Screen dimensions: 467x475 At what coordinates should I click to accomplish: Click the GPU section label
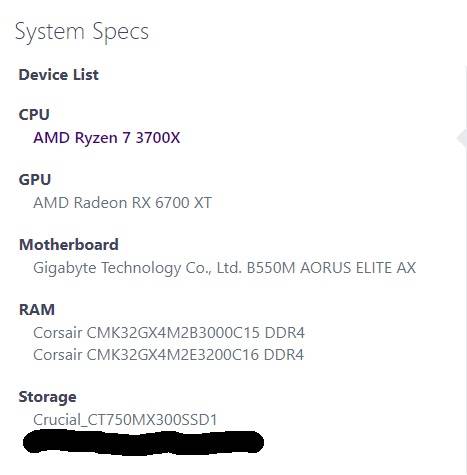click(x=35, y=180)
